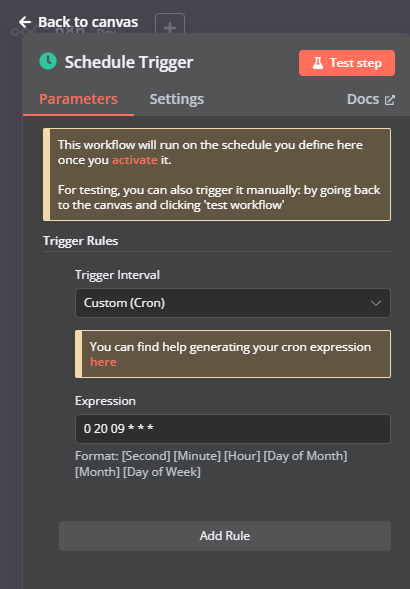Go back via 'Back to canvas' text

pyautogui.click(x=88, y=22)
